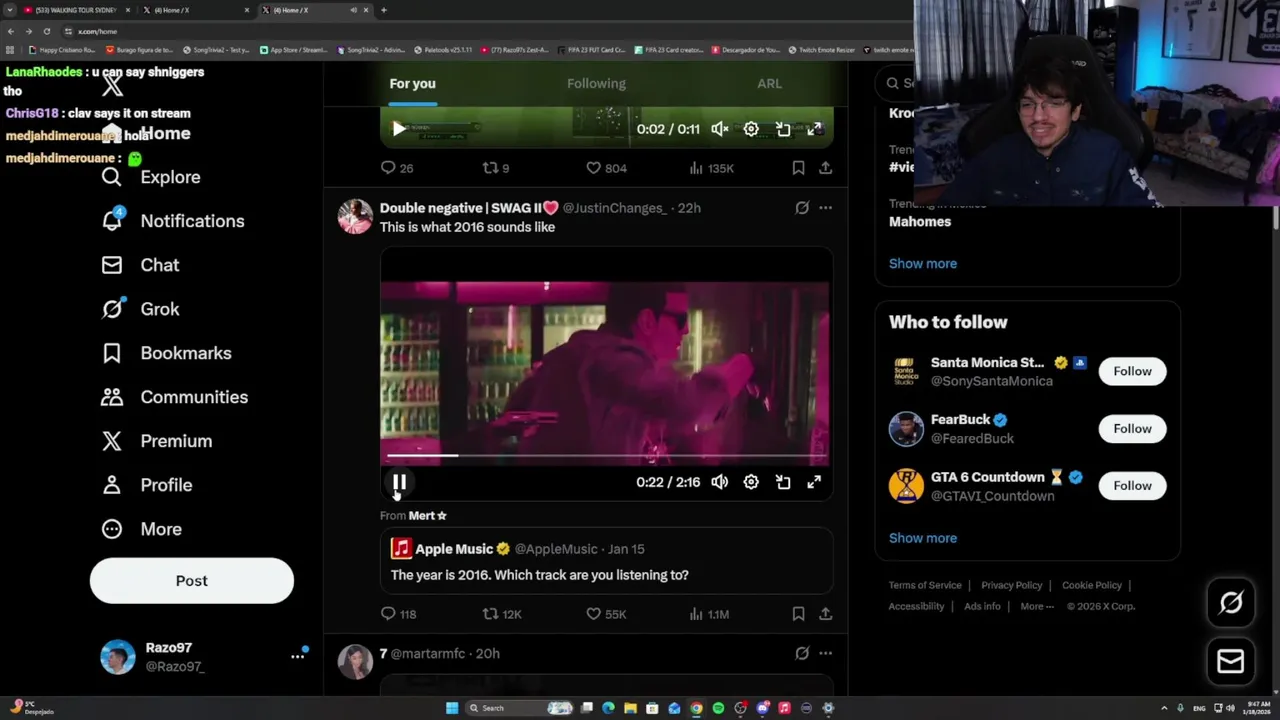Reload the browser page
1280x720 pixels.
click(46, 31)
